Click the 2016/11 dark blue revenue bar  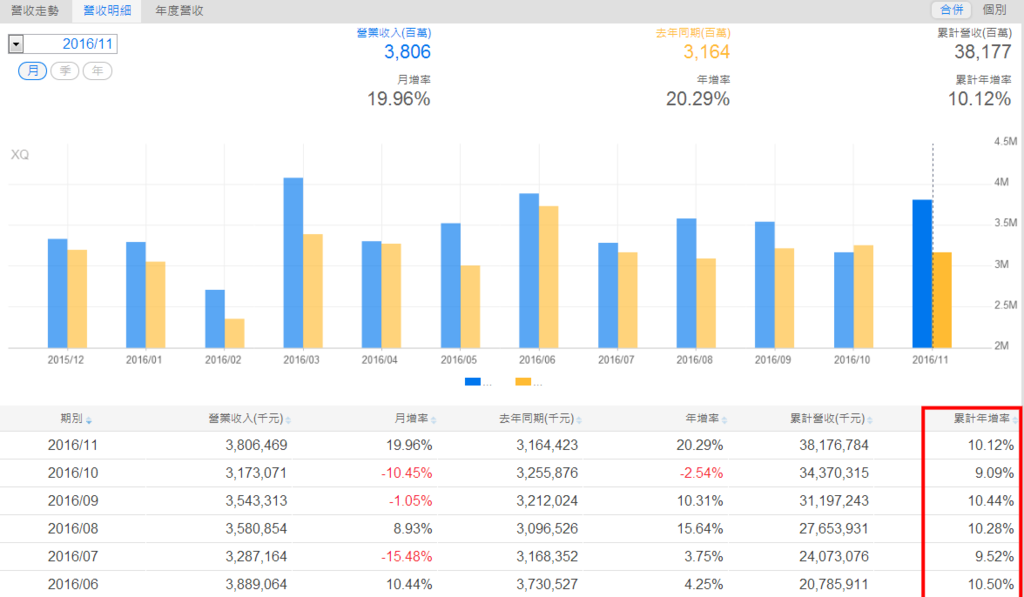922,274
